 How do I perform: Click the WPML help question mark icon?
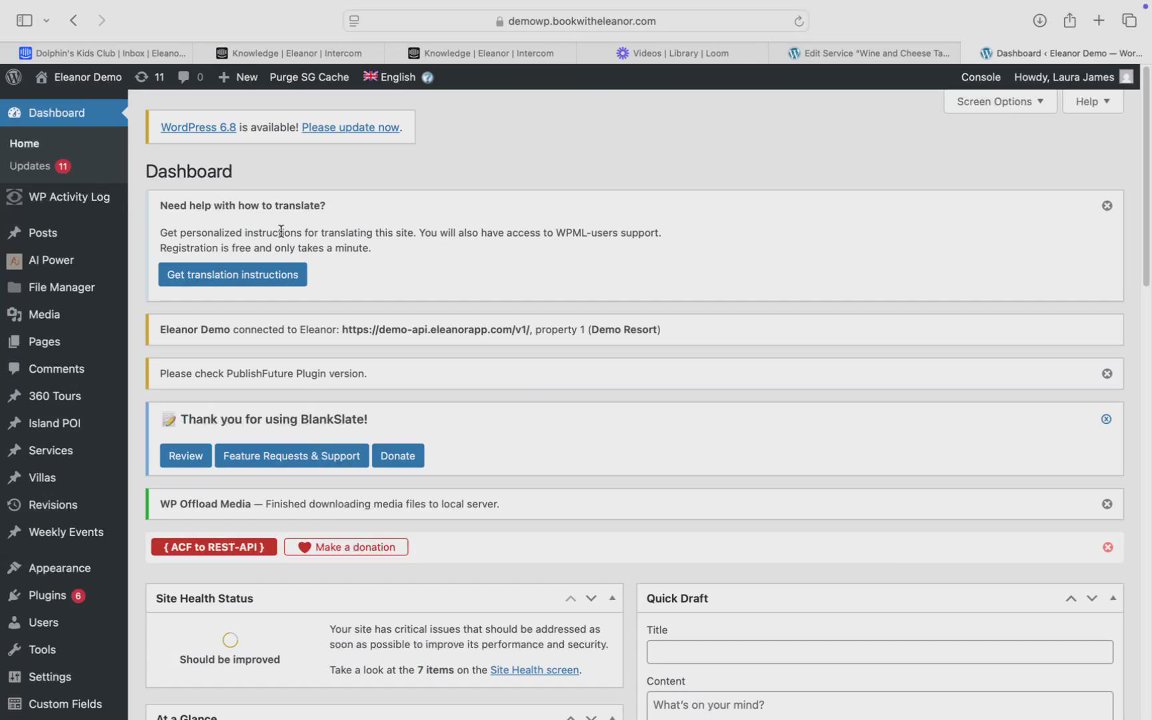(x=428, y=77)
